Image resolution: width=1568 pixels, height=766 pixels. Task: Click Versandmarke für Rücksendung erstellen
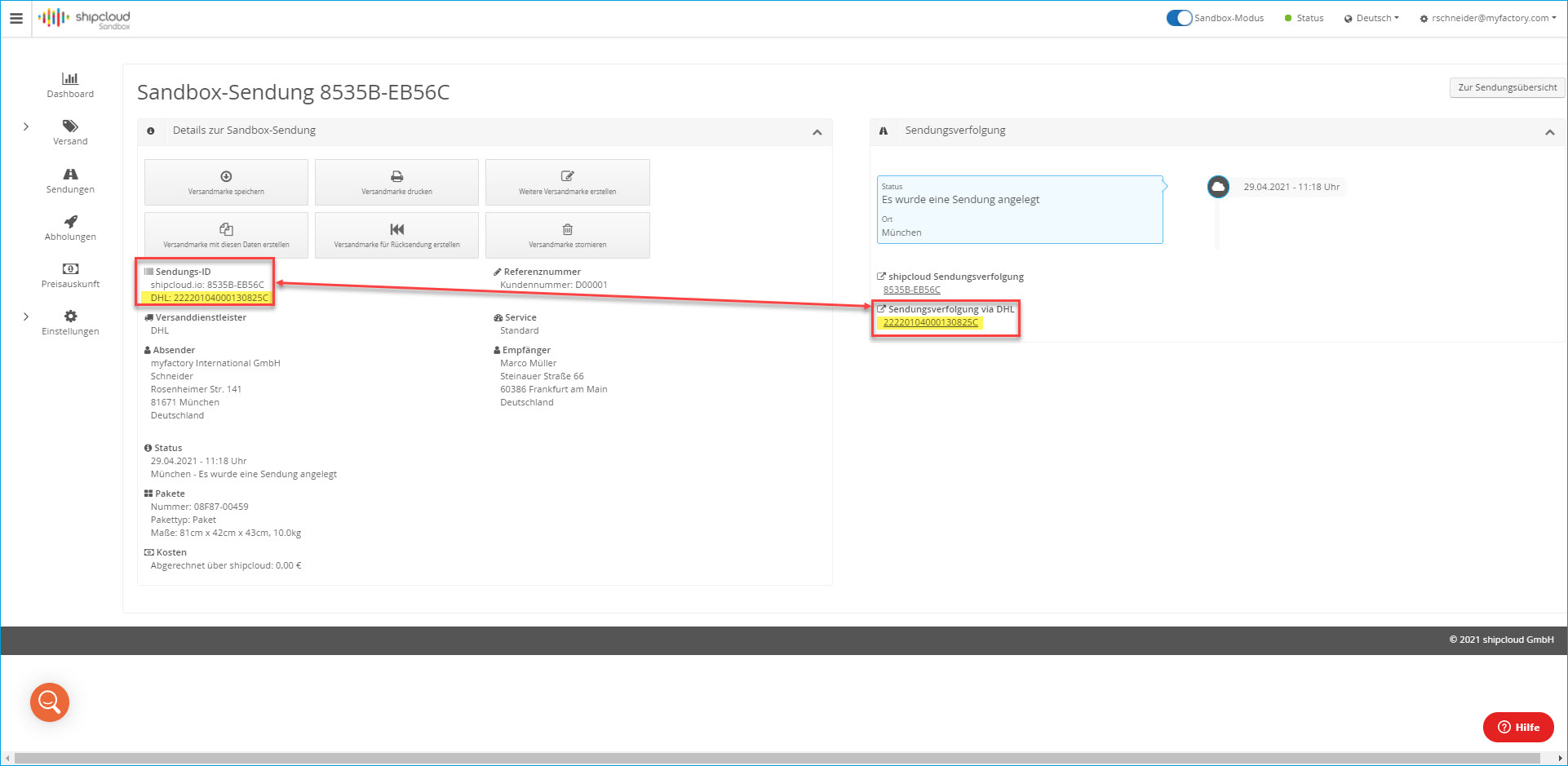tap(396, 236)
